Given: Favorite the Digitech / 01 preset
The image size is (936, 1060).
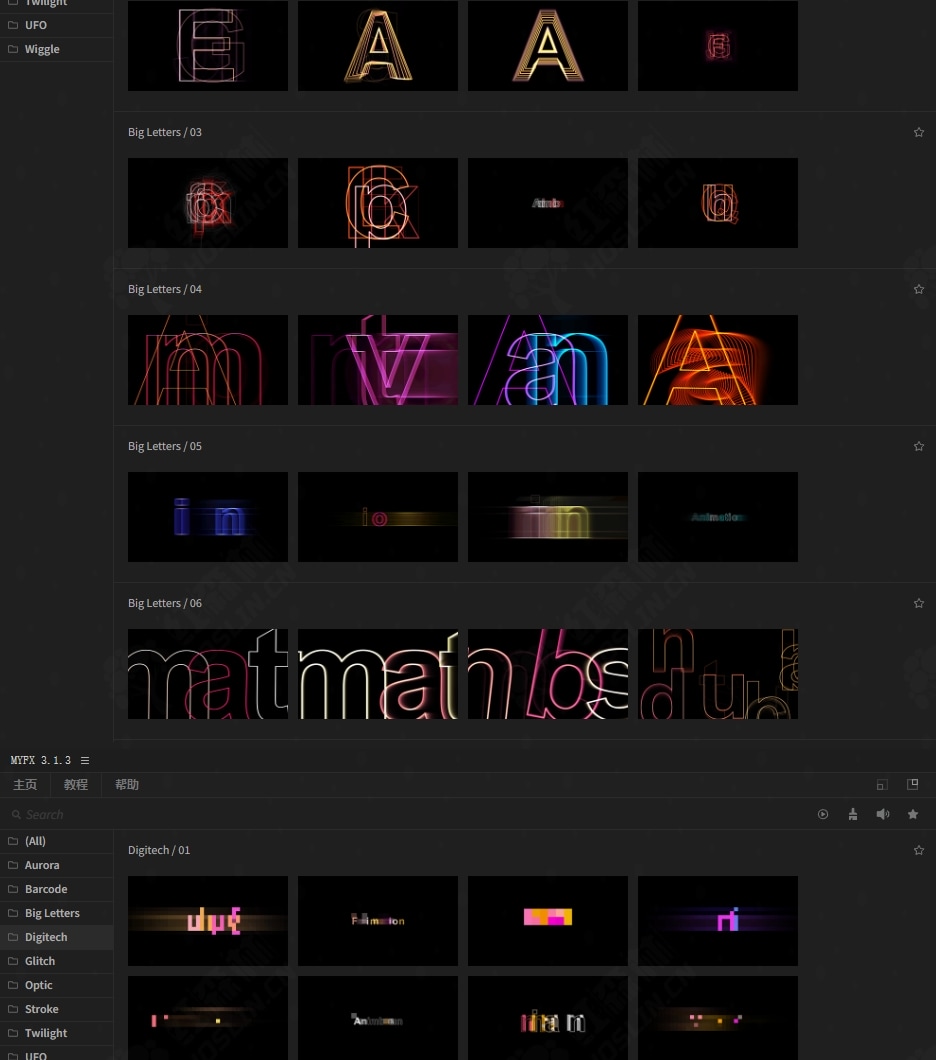Looking at the screenshot, I should pyautogui.click(x=919, y=850).
